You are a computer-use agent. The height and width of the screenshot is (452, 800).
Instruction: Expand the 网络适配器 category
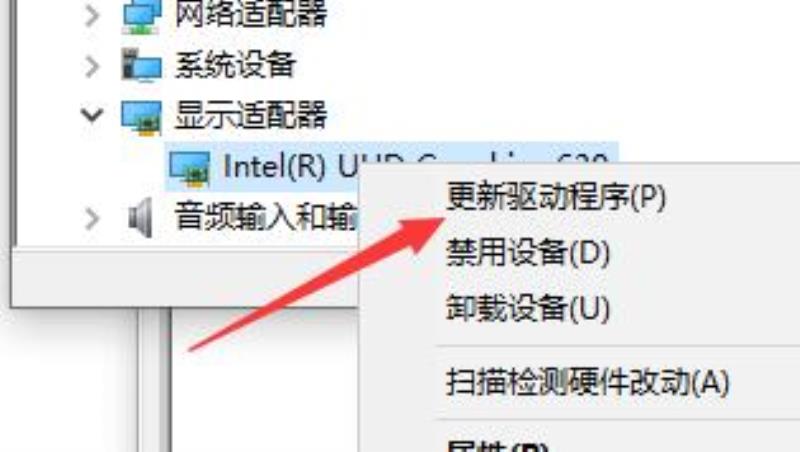point(92,15)
